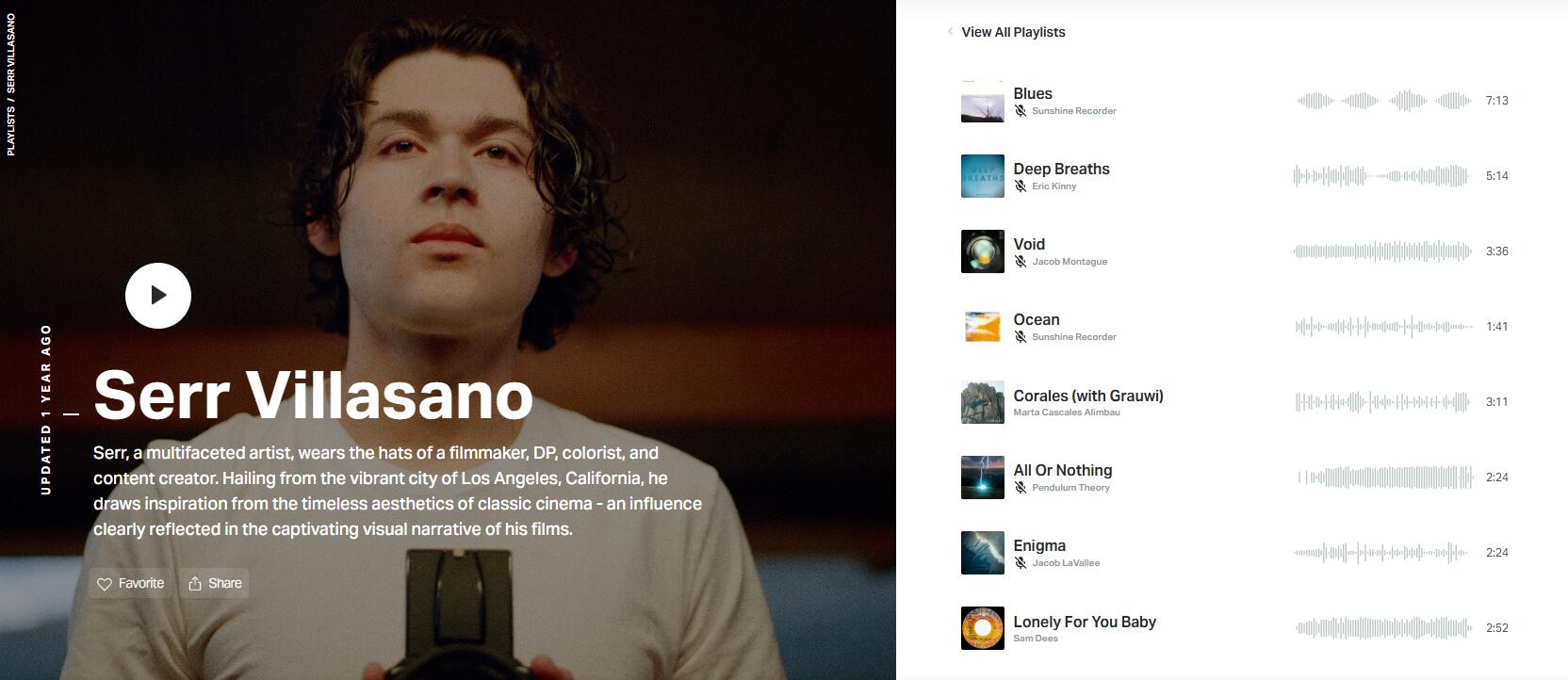Open Marta Cascales Alimbau artist page
The width and height of the screenshot is (1568, 680).
[1067, 413]
